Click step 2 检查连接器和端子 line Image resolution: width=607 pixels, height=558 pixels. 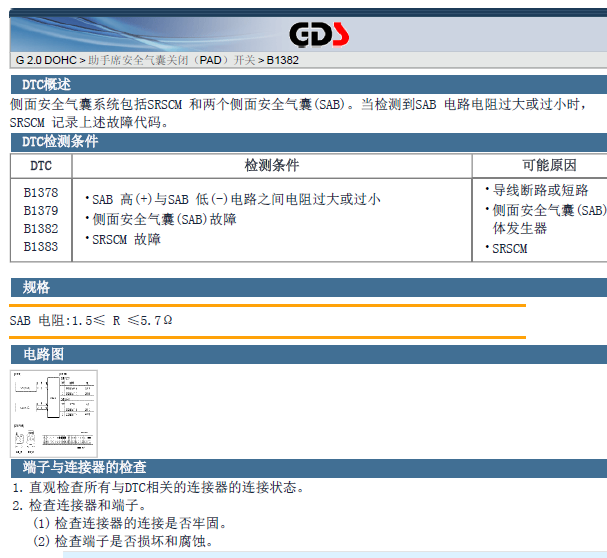click(x=79, y=506)
